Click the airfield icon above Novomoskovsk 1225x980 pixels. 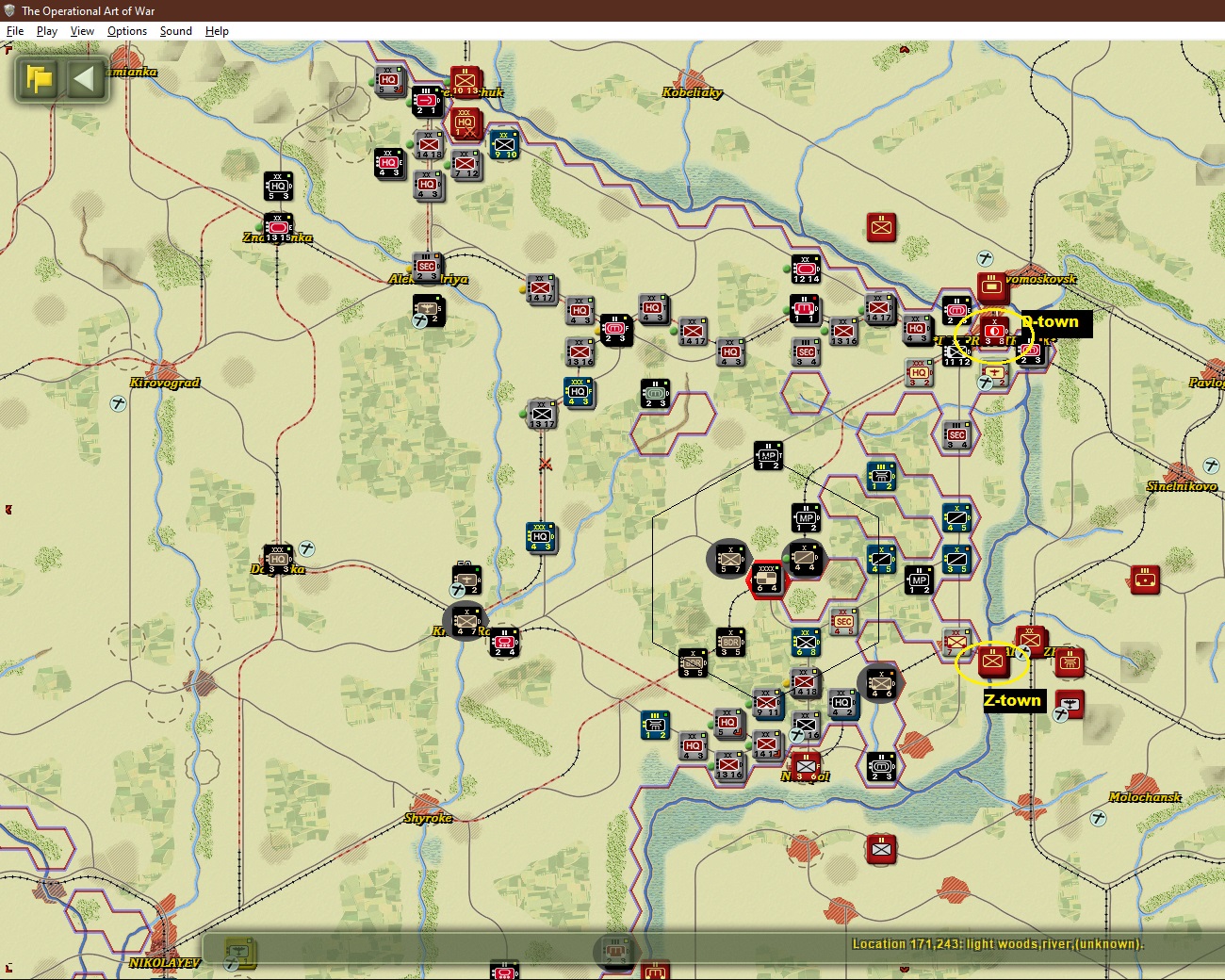tap(986, 258)
